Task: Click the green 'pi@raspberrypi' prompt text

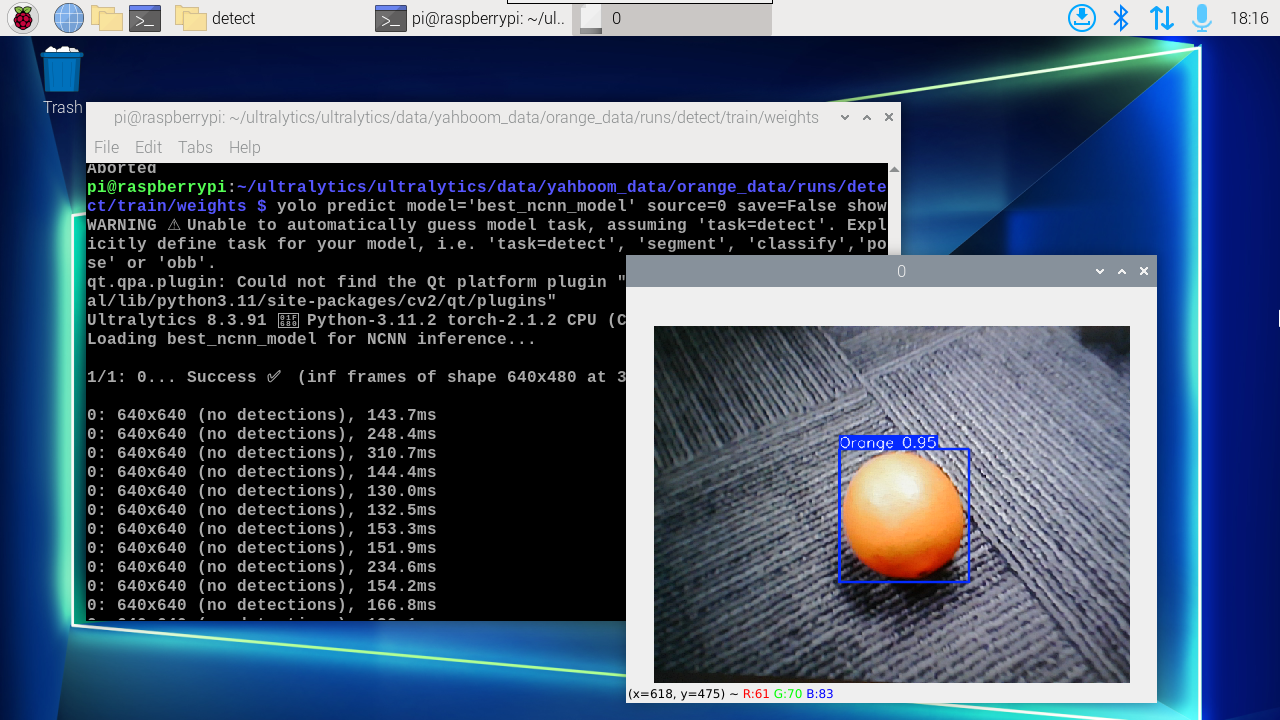Action: coord(157,187)
